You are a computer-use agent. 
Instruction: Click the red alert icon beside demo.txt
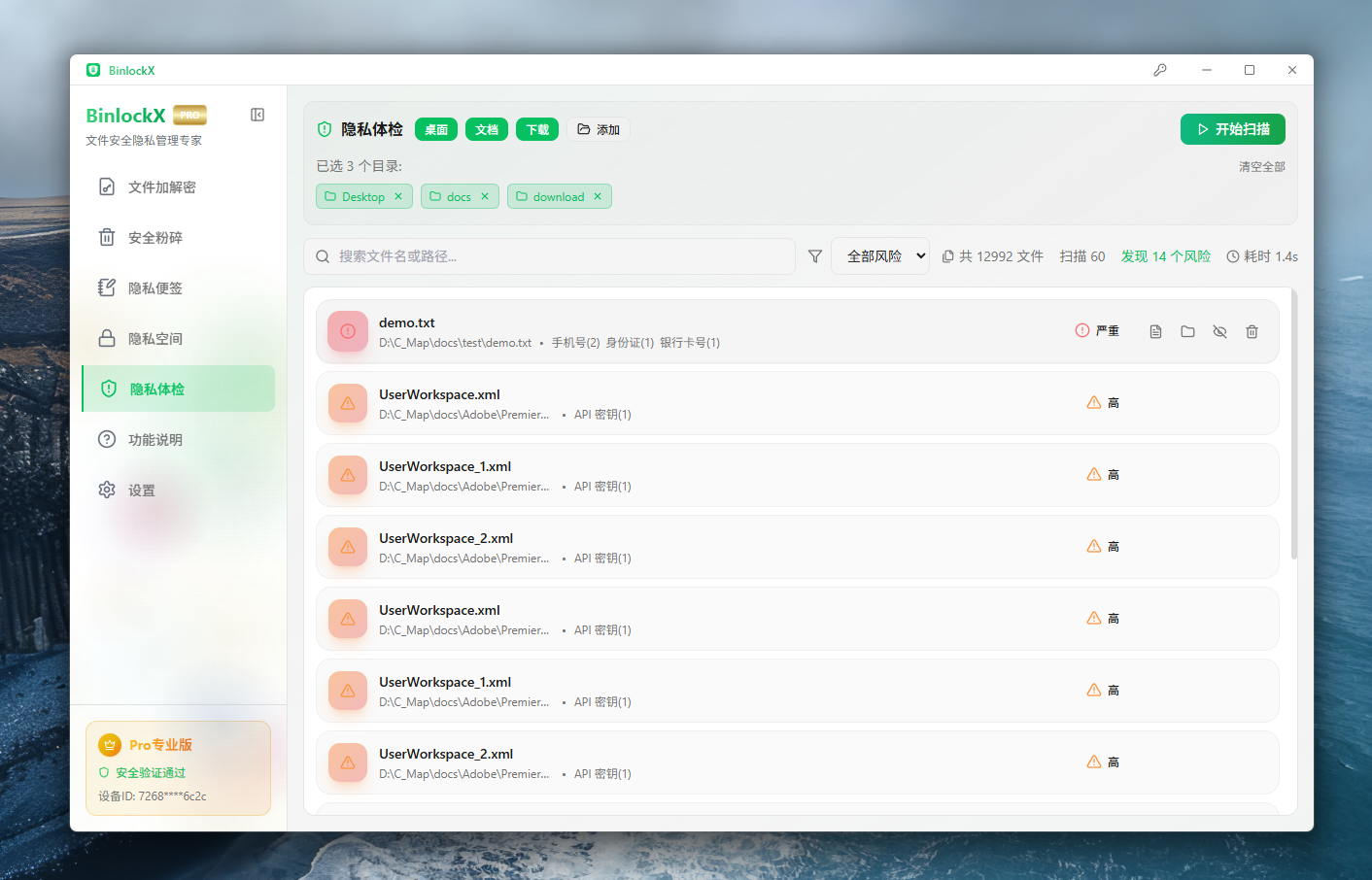tap(348, 331)
